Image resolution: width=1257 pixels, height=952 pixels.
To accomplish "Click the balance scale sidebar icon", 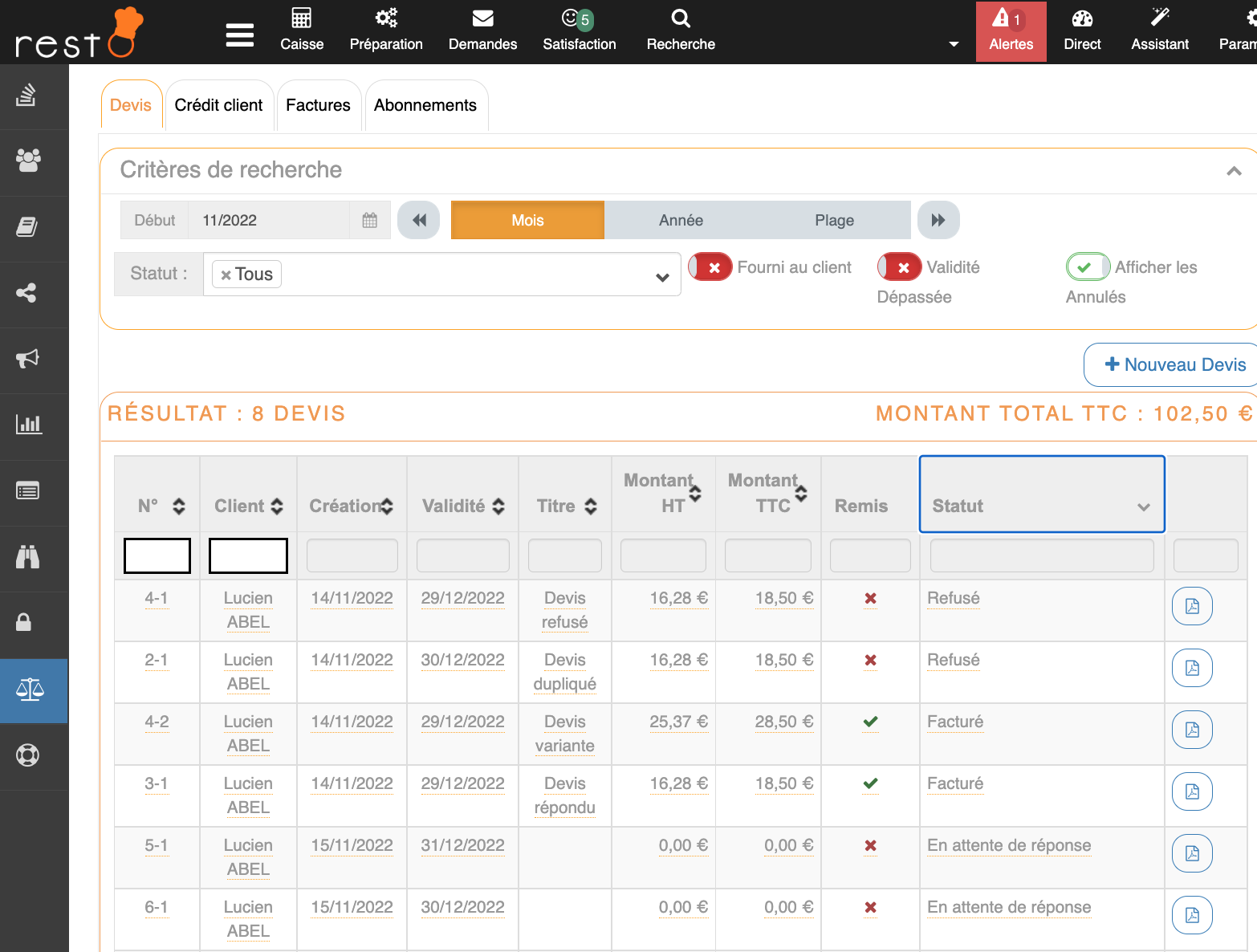I will 30,690.
